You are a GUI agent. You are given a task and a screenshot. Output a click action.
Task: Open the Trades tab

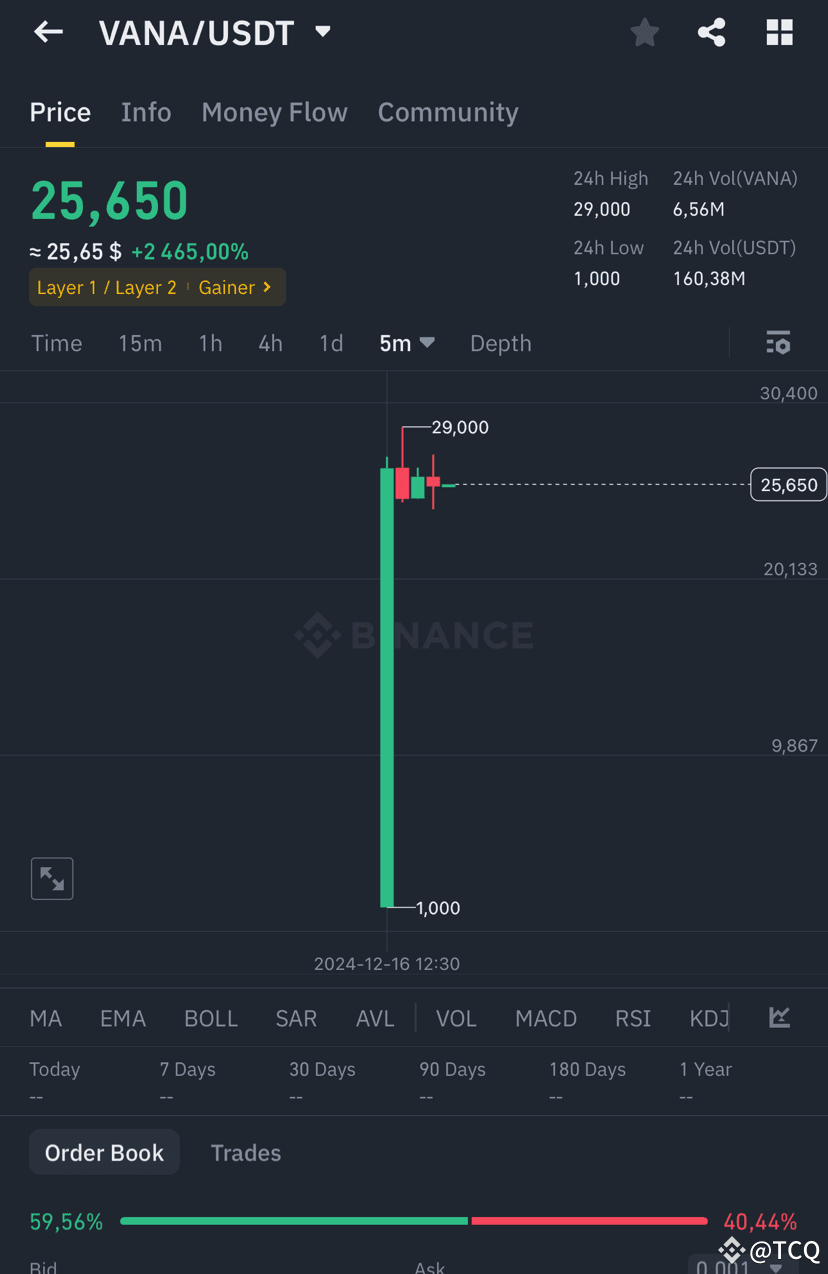(246, 1152)
